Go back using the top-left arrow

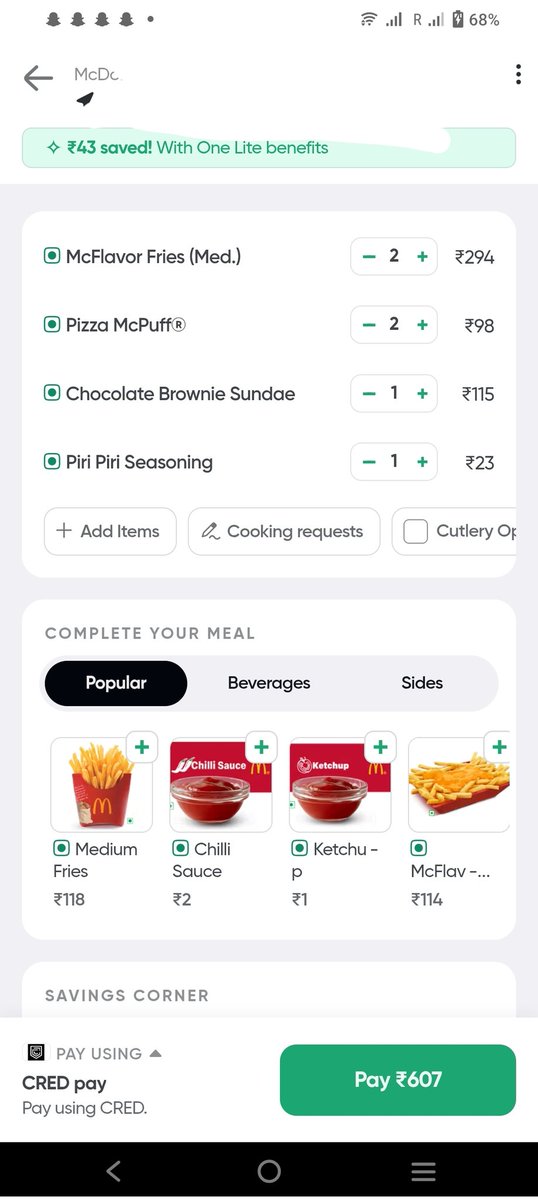tap(38, 78)
